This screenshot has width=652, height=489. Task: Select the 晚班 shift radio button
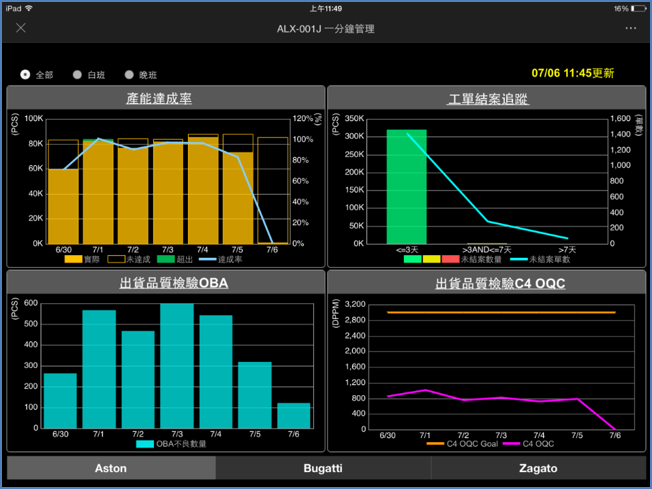click(x=129, y=75)
